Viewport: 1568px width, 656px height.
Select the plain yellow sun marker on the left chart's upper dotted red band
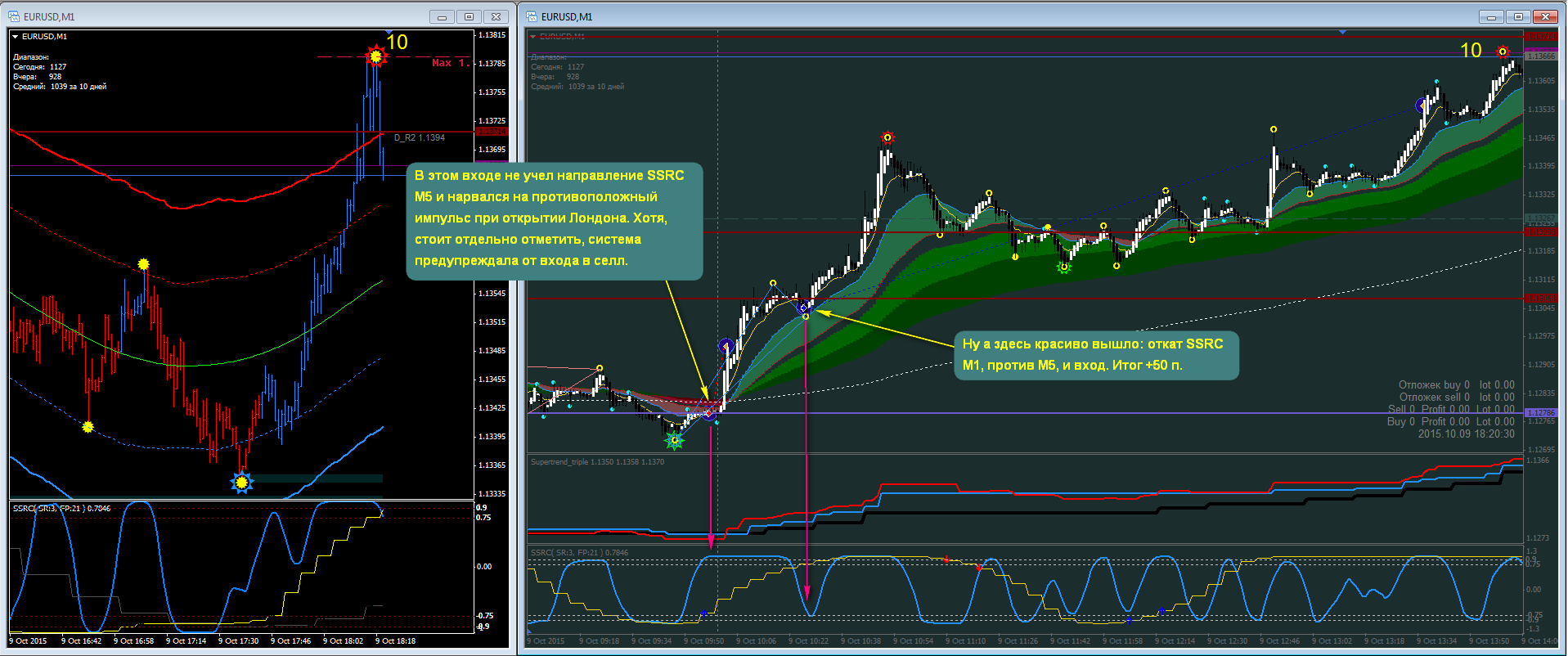click(144, 264)
